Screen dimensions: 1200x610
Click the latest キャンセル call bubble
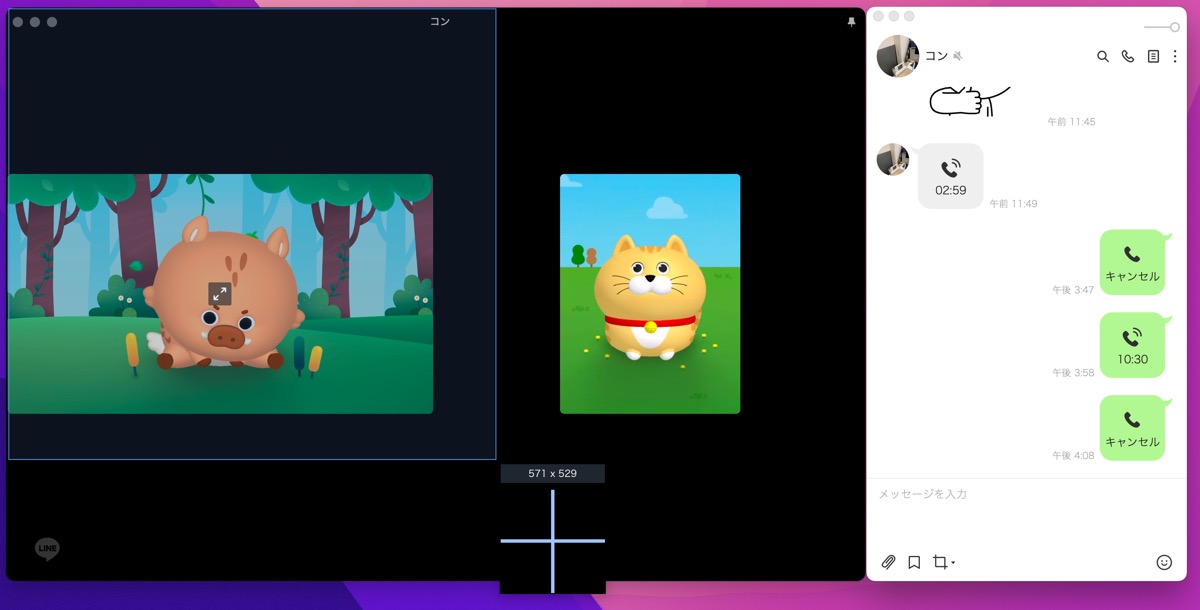[x=1133, y=427]
